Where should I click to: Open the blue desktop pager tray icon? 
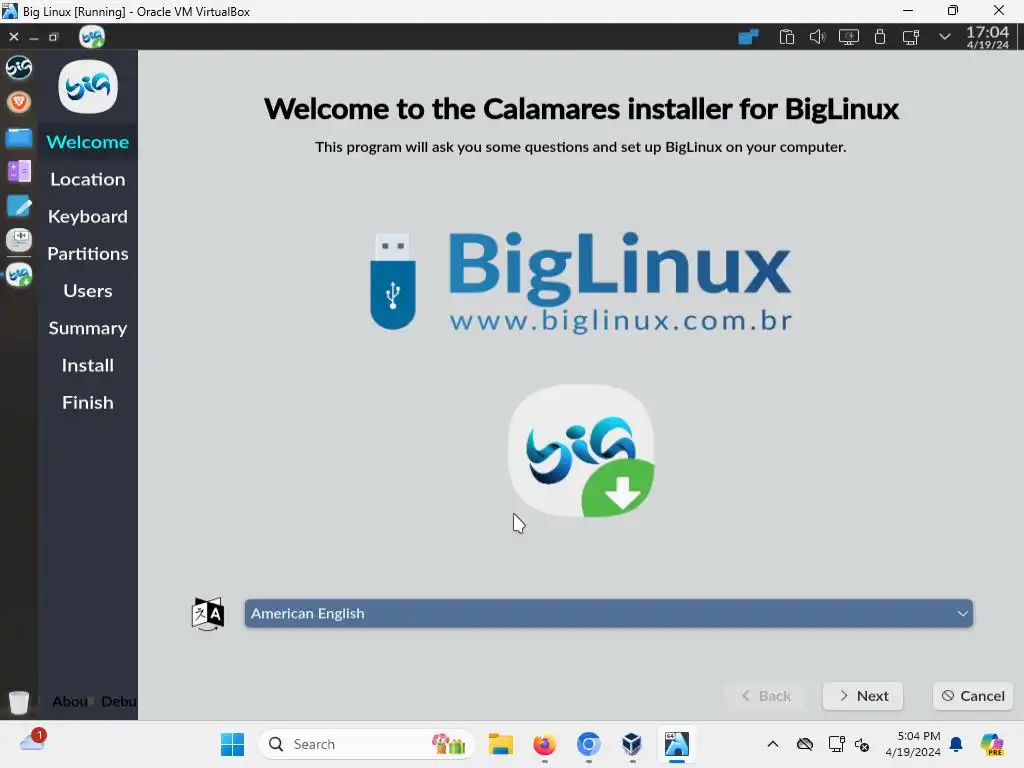(x=748, y=37)
